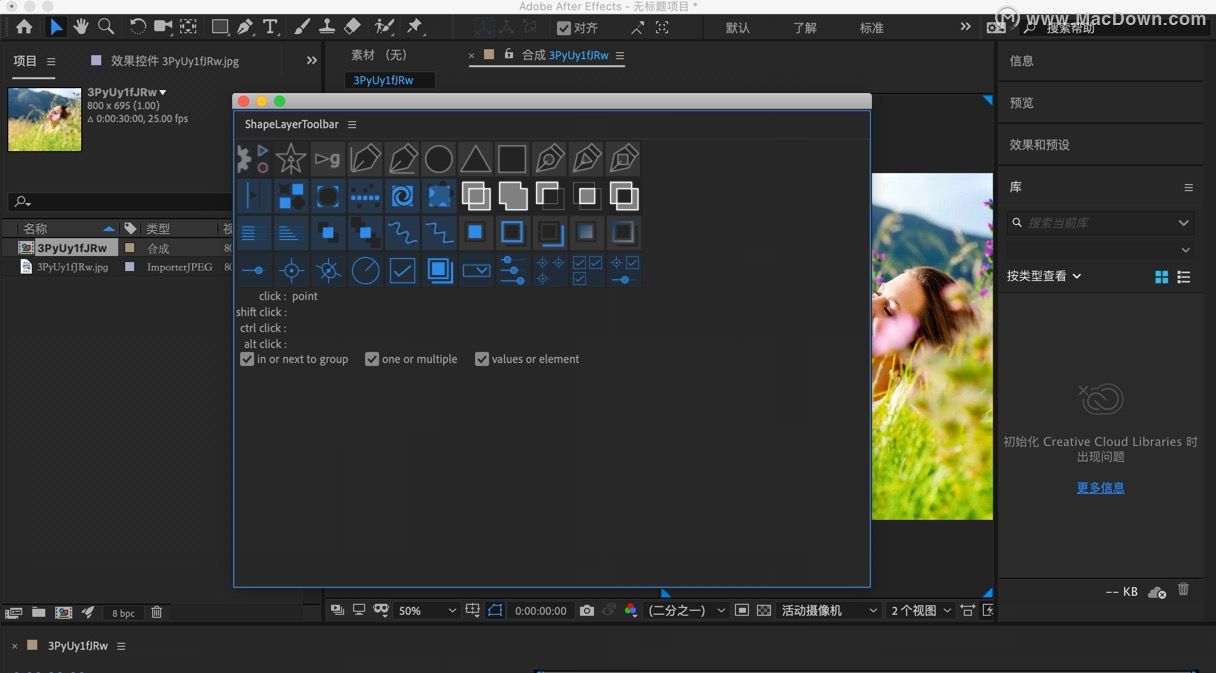This screenshot has height=673, width=1216.
Task: Switch to the 了解 workspace
Action: click(x=805, y=28)
